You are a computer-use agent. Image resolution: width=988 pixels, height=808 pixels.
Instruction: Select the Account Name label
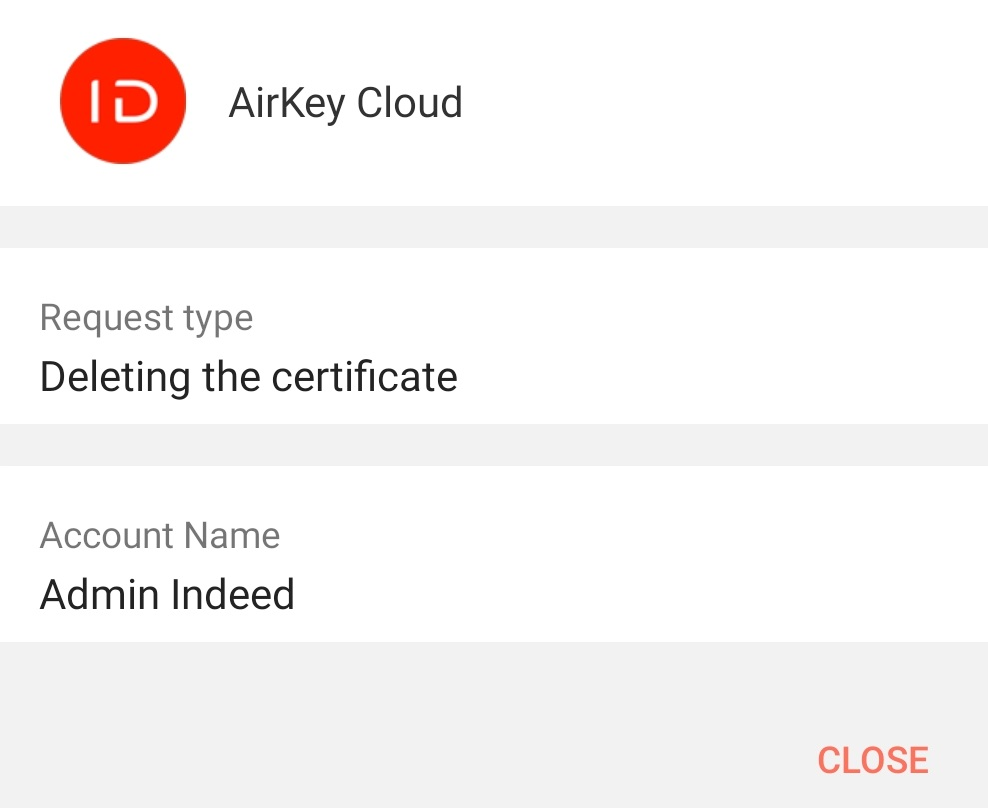point(160,536)
